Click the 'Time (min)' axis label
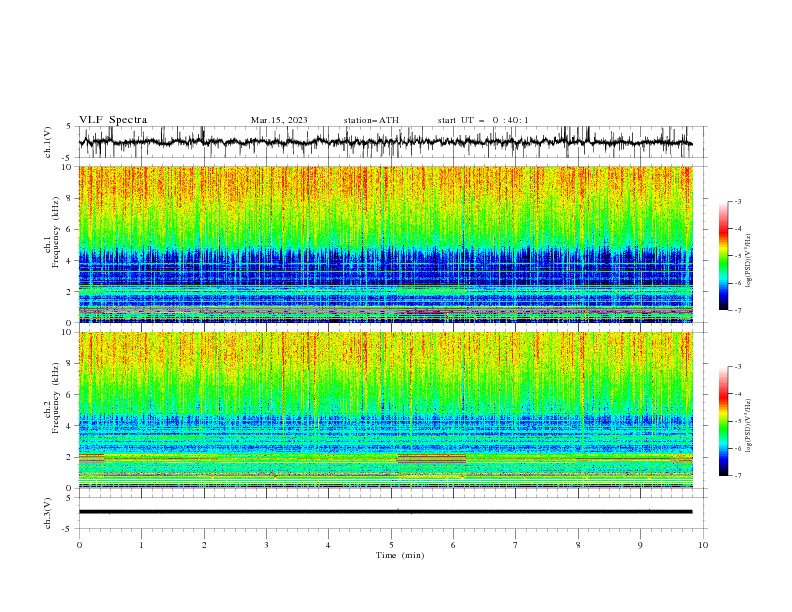 (x=400, y=555)
